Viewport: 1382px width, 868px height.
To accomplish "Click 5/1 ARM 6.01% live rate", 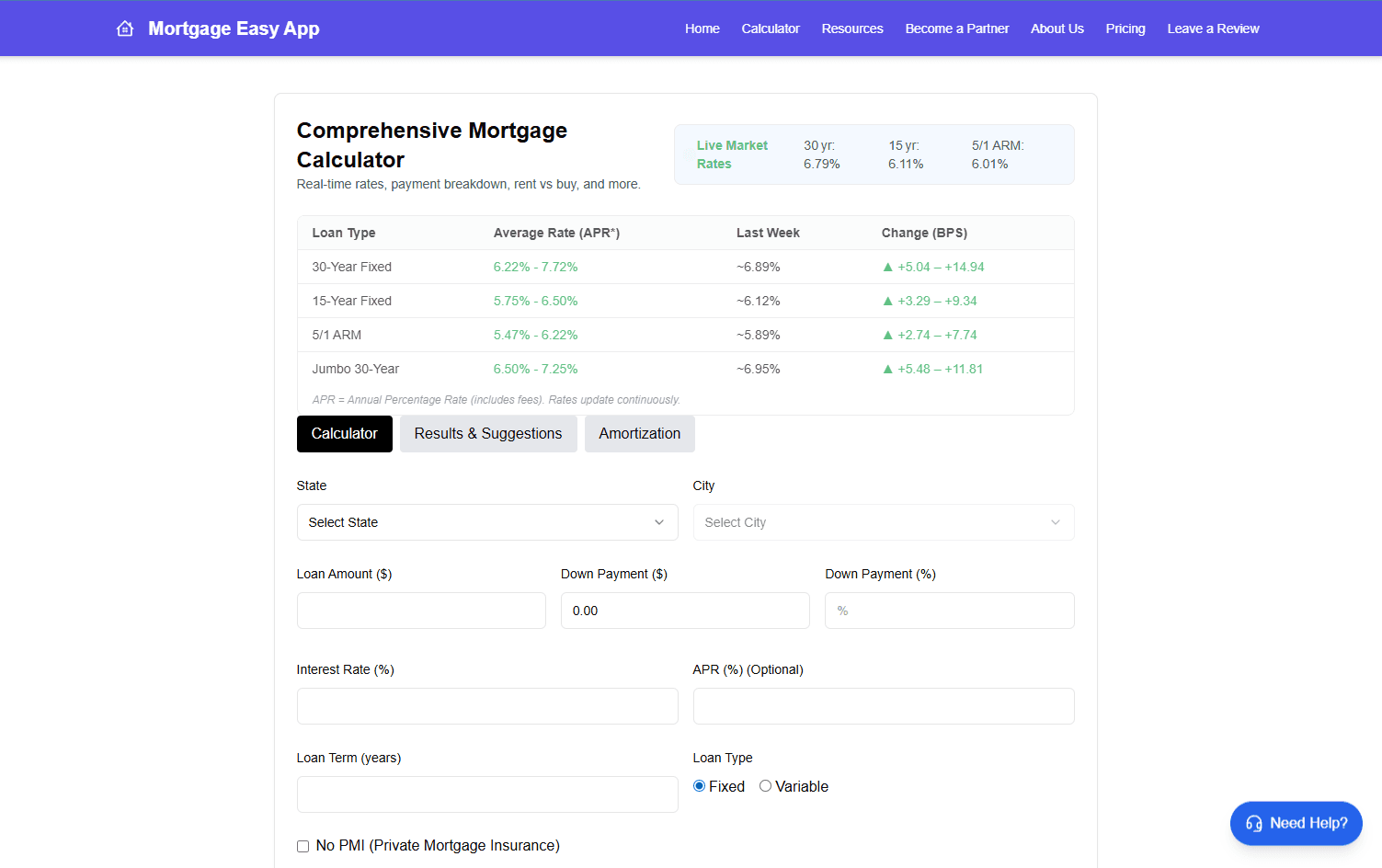I will (x=998, y=154).
